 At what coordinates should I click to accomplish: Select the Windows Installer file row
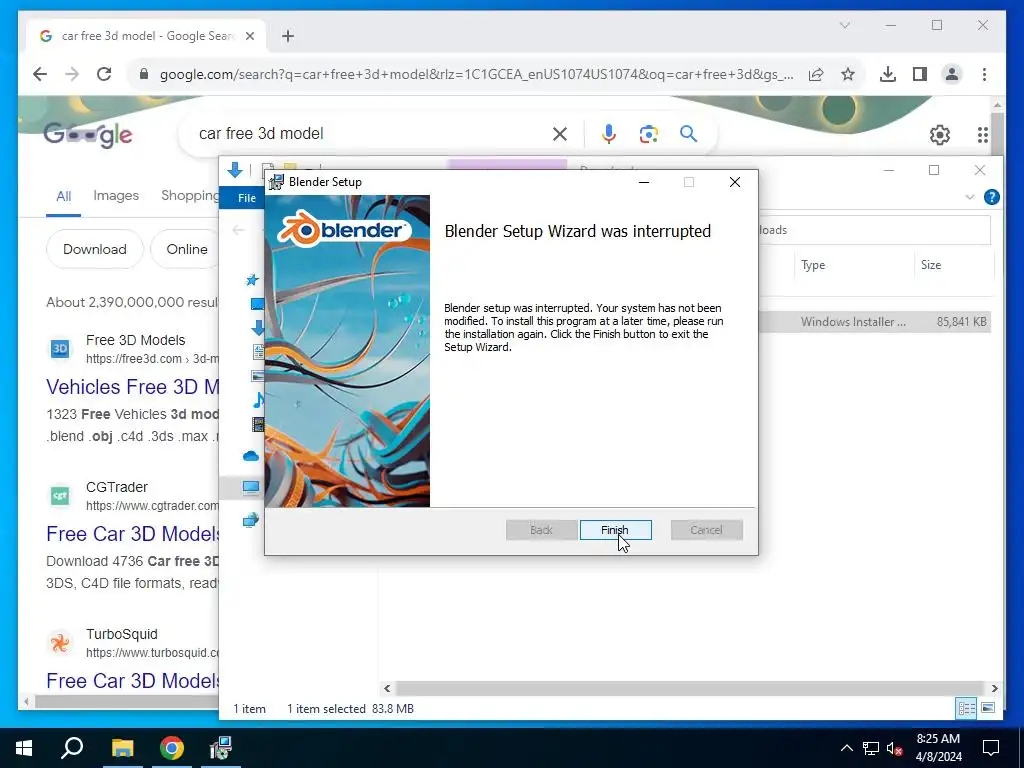[874, 321]
